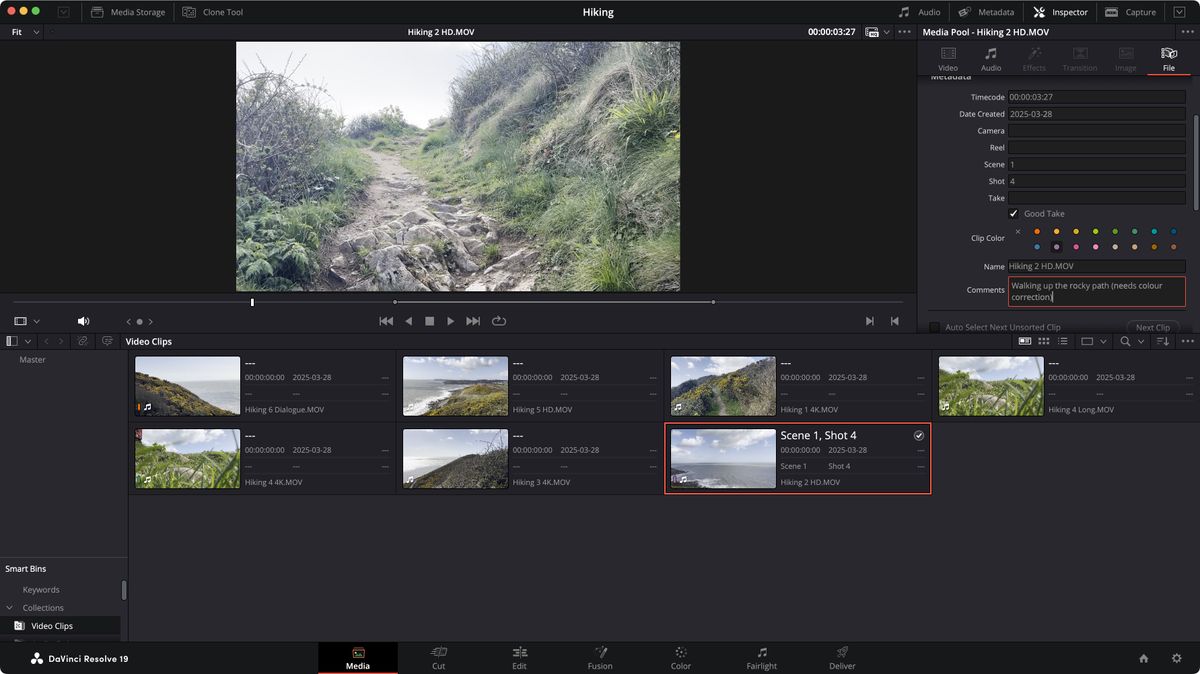Image resolution: width=1200 pixels, height=674 pixels.
Task: Toggle loop playback in viewer
Action: point(499,321)
